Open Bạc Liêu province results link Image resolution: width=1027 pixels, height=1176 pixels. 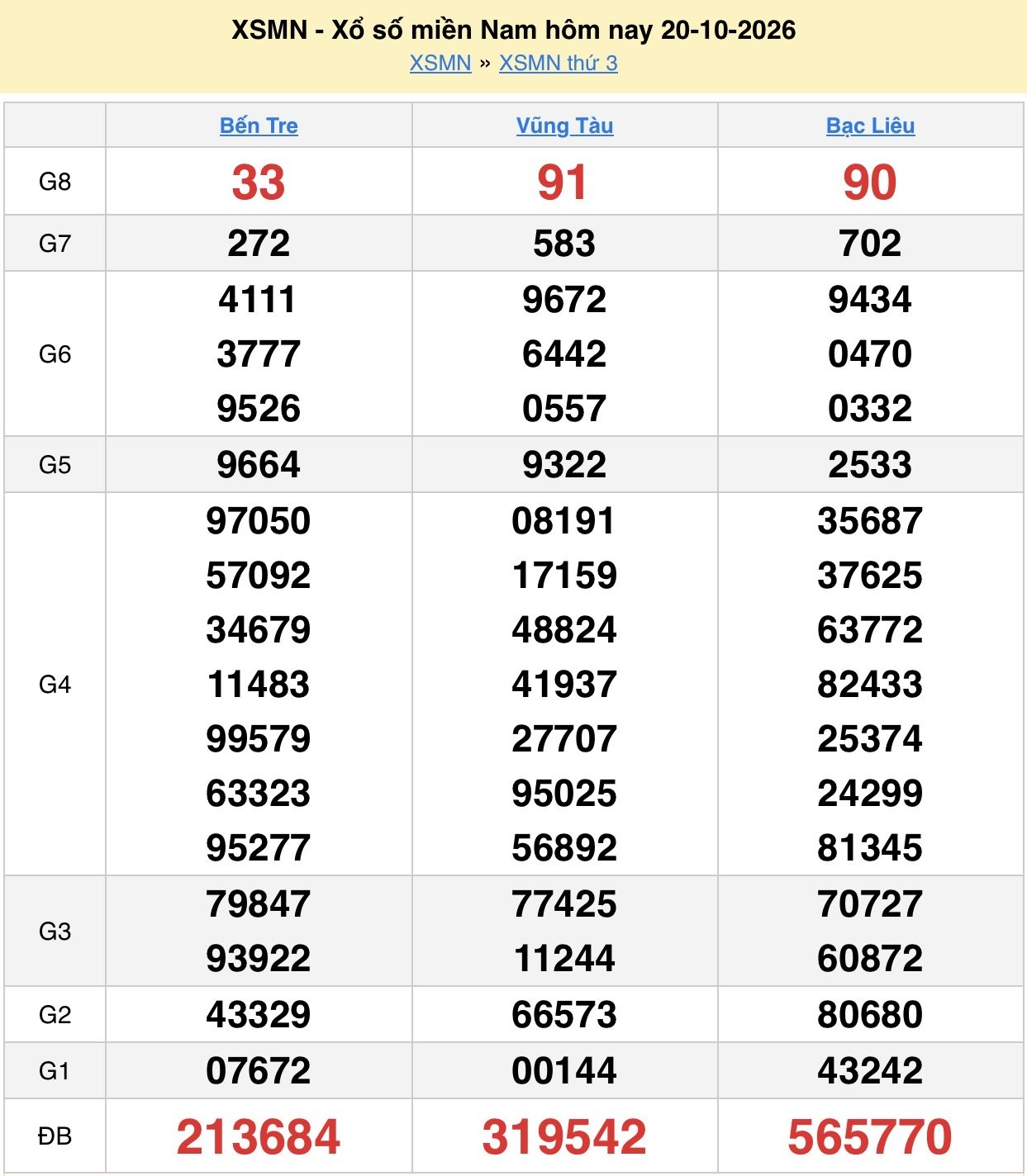[870, 126]
